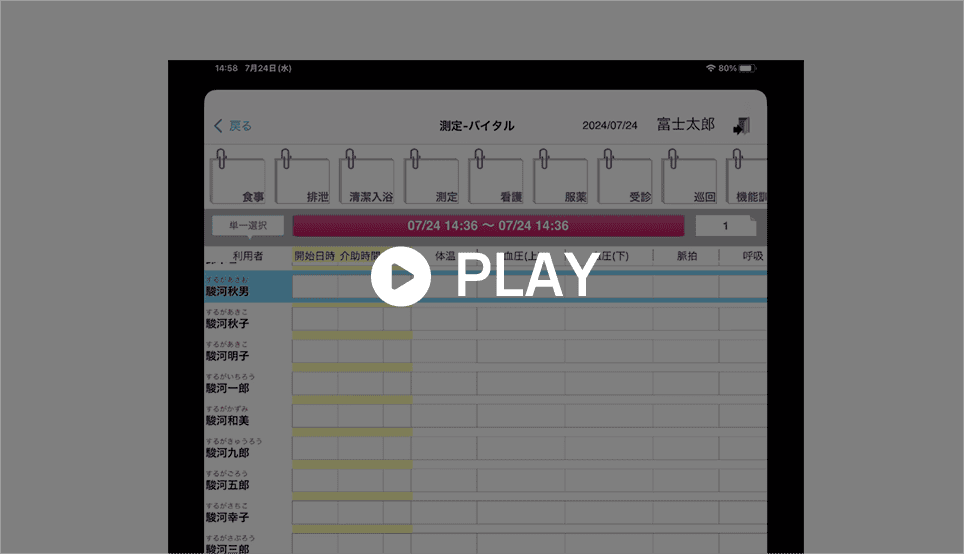
Task: Tap the 血圧(下) column header
Action: tap(609, 256)
